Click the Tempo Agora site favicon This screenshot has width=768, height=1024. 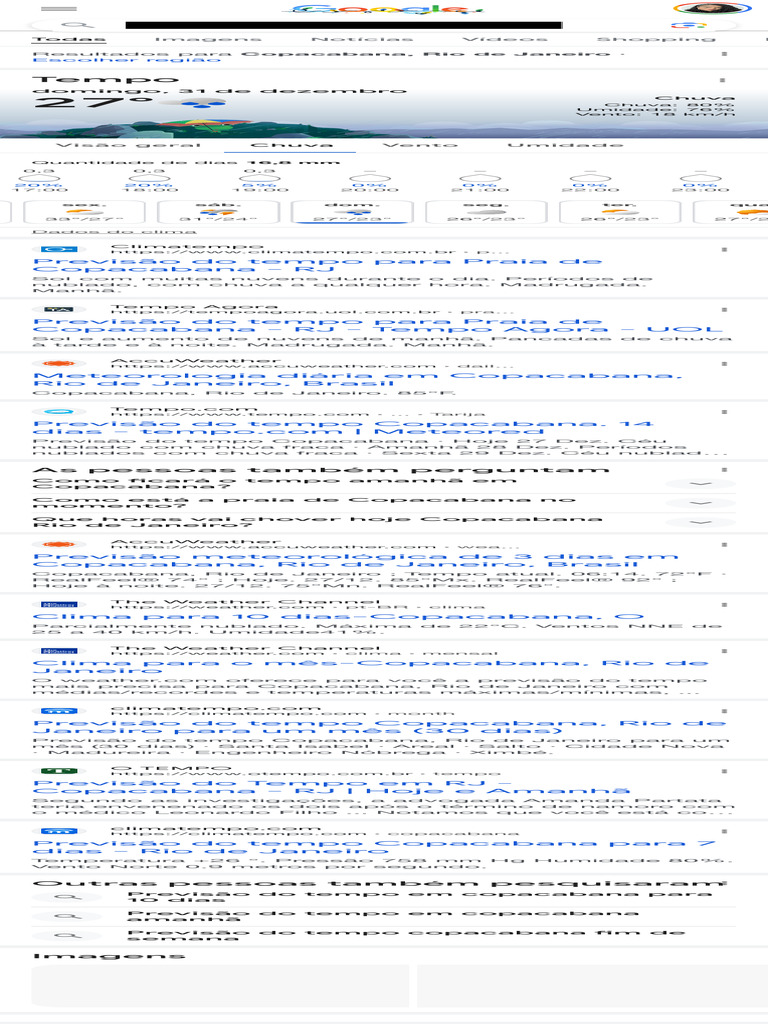pyautogui.click(x=59, y=310)
